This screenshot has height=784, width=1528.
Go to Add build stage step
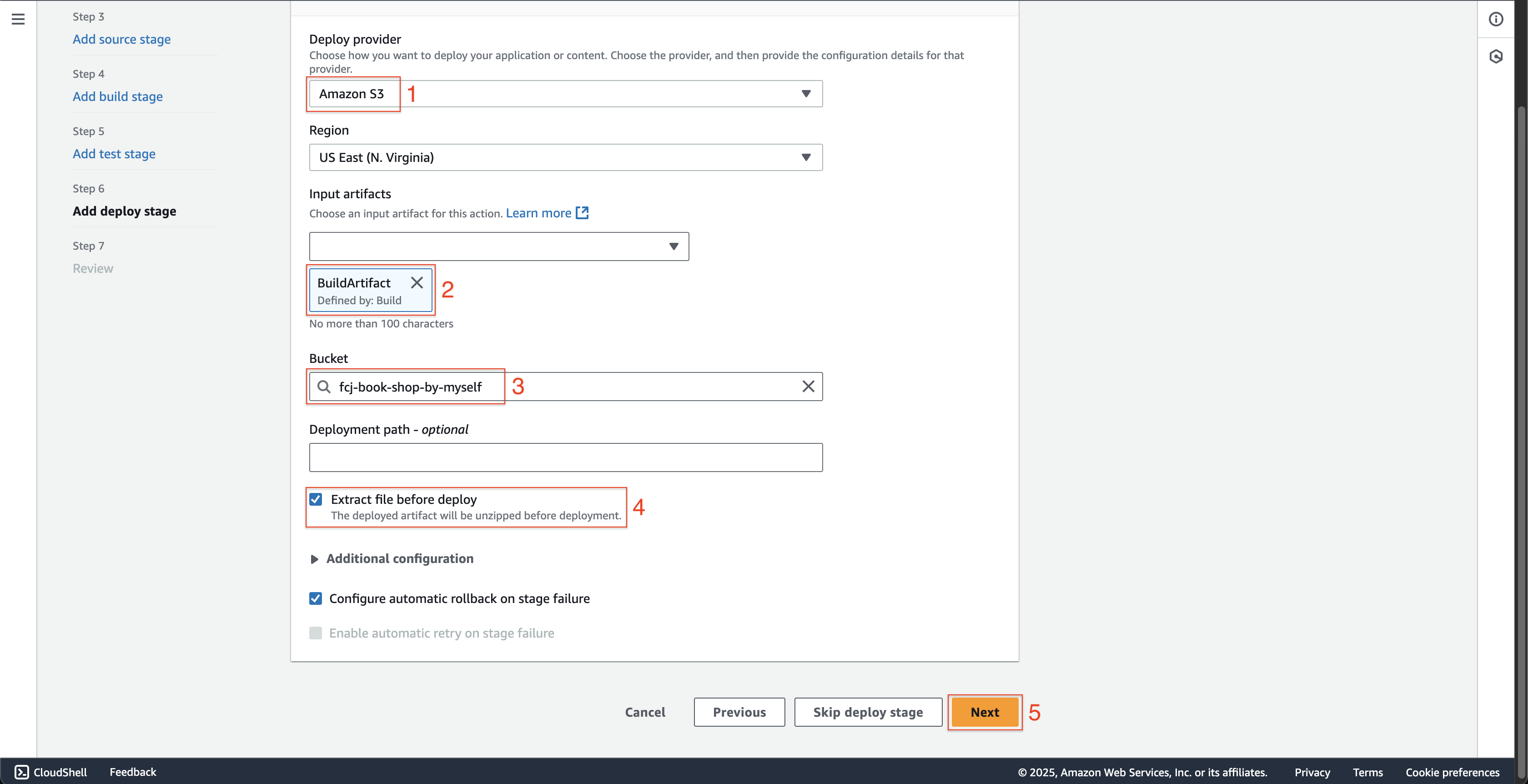pyautogui.click(x=117, y=96)
